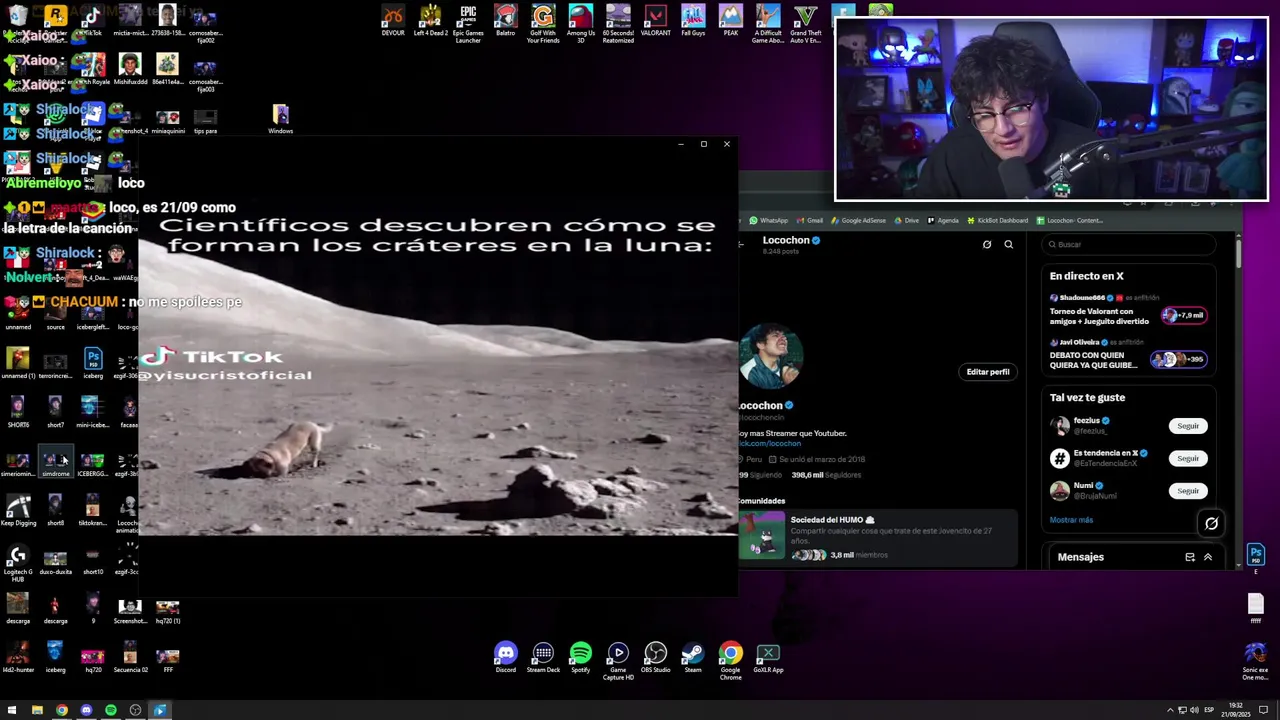Open Drive bookmark in Chrome

coord(907,220)
